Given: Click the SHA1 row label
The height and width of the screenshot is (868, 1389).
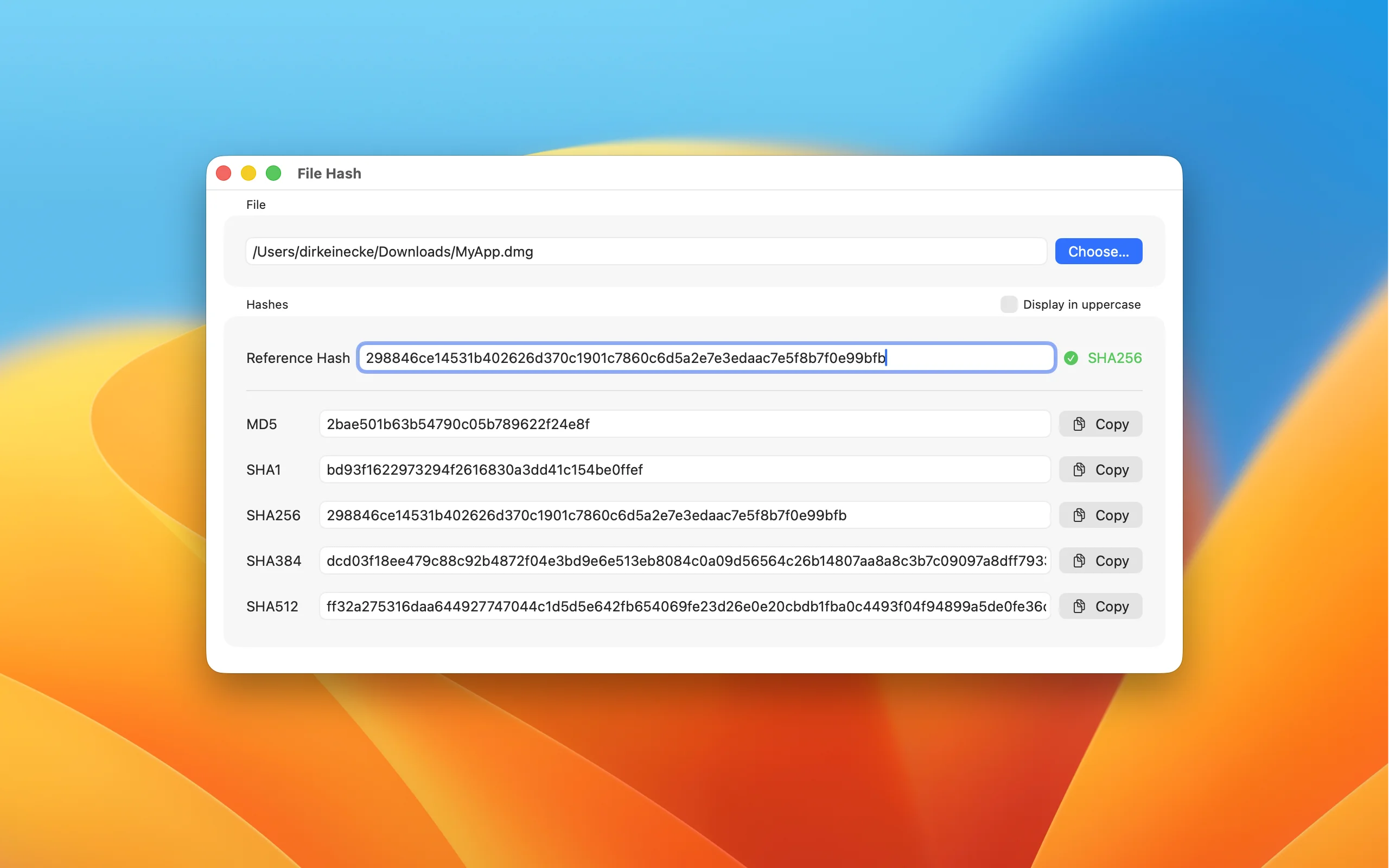Looking at the screenshot, I should tap(264, 470).
